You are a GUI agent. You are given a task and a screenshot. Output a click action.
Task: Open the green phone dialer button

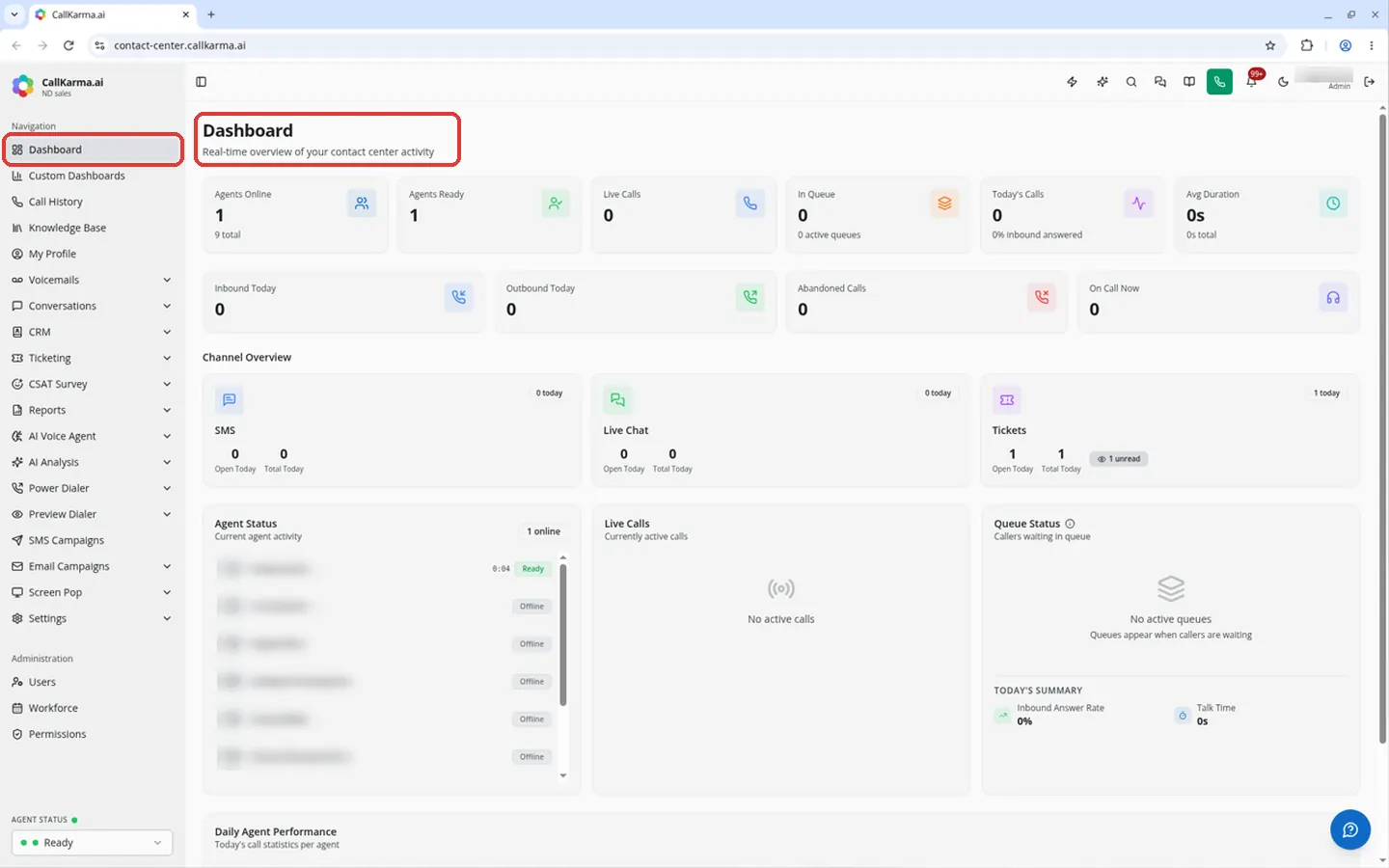1219,82
